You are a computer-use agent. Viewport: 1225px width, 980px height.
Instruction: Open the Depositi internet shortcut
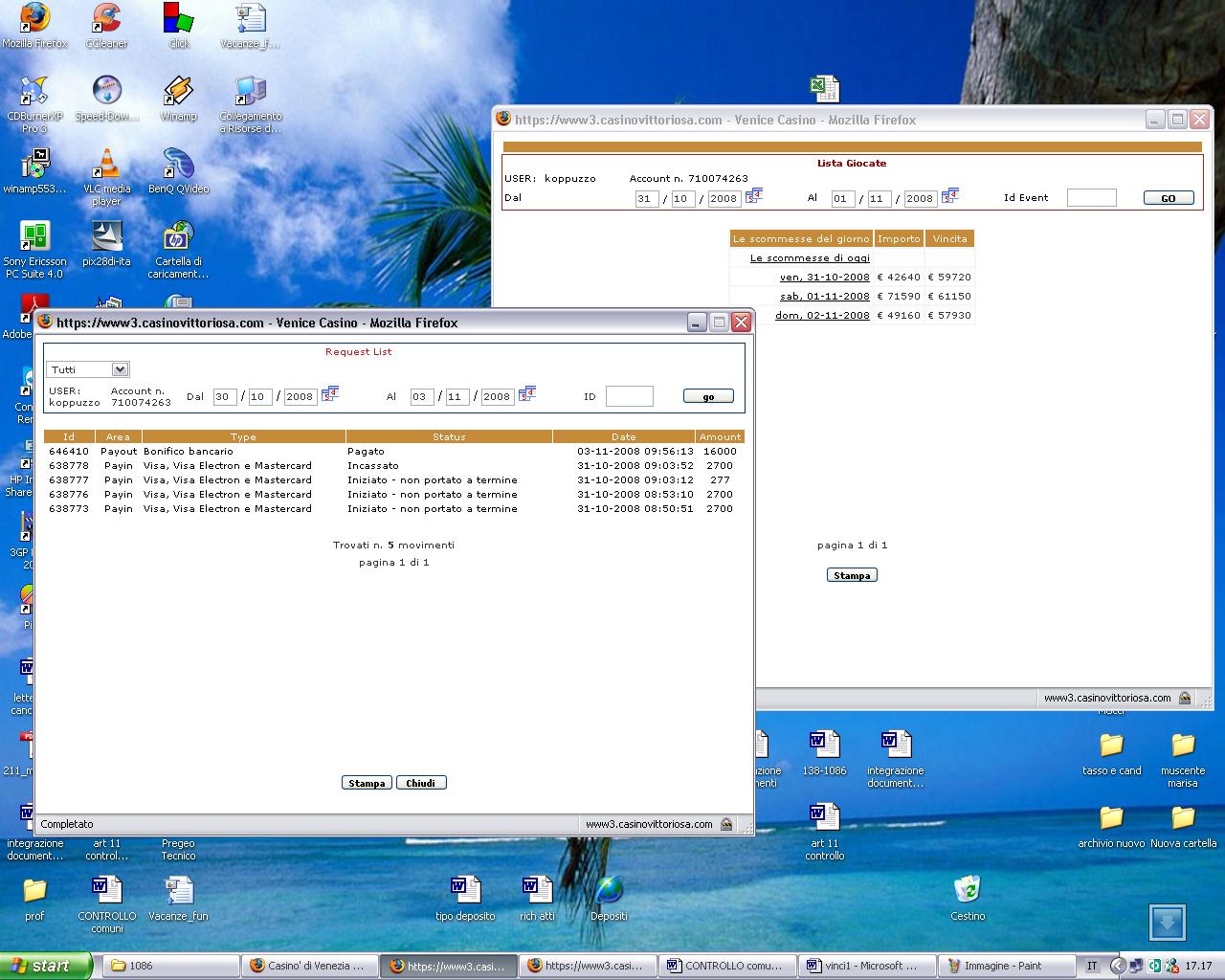(x=609, y=899)
